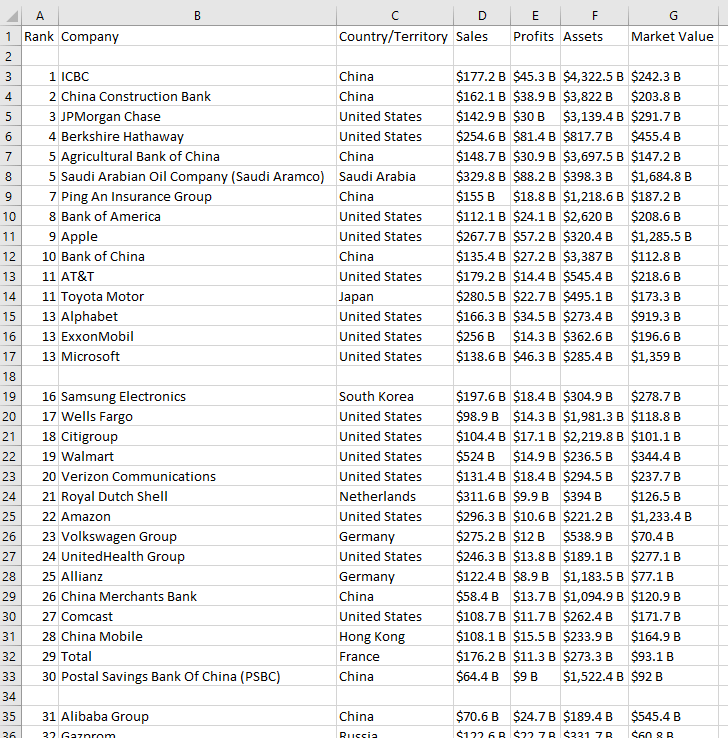The height and width of the screenshot is (738, 728).
Task: Click Berkshire Hathaway's profits '$81.4 B'
Action: point(536,136)
